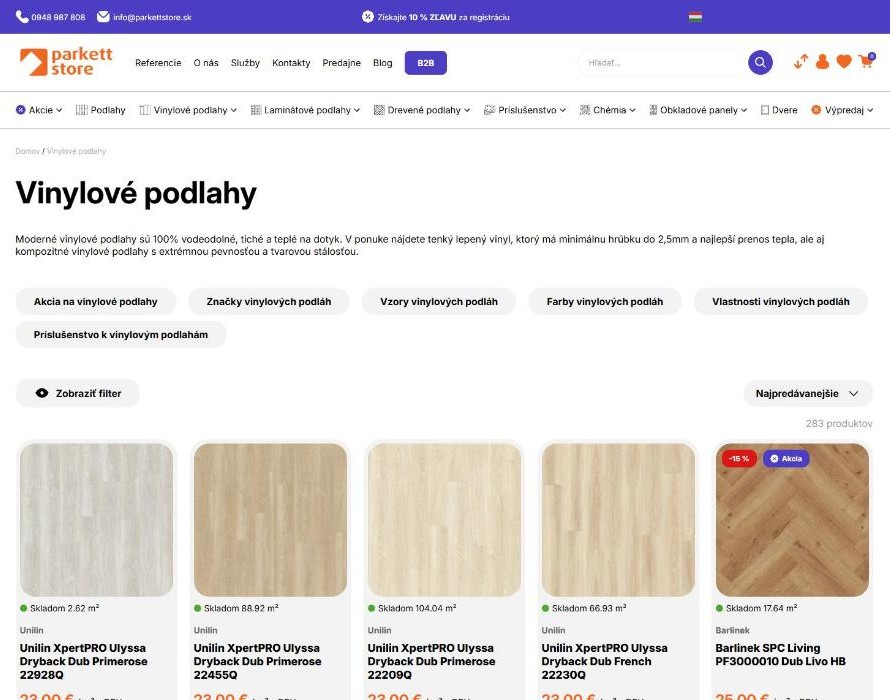Image resolution: width=890 pixels, height=700 pixels.
Task: Expand Laminátové podlahy menu chevron
Action: click(x=356, y=111)
